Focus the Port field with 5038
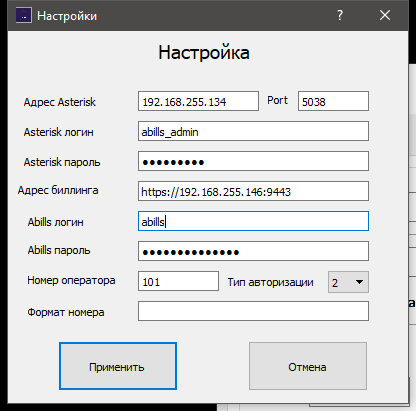Viewport: 416px width, 411px height. 333,101
